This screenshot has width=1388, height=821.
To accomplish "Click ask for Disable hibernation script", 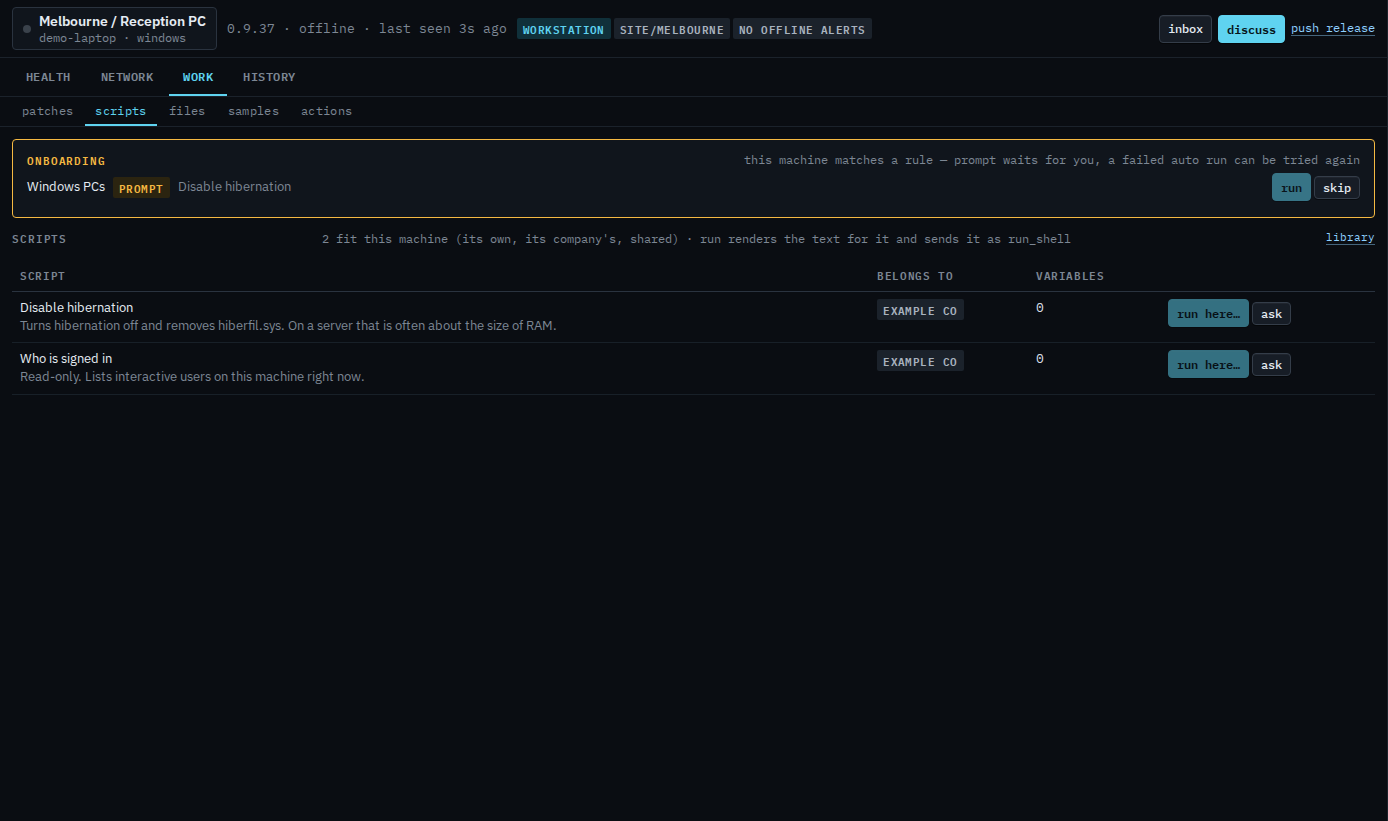I will (1271, 314).
